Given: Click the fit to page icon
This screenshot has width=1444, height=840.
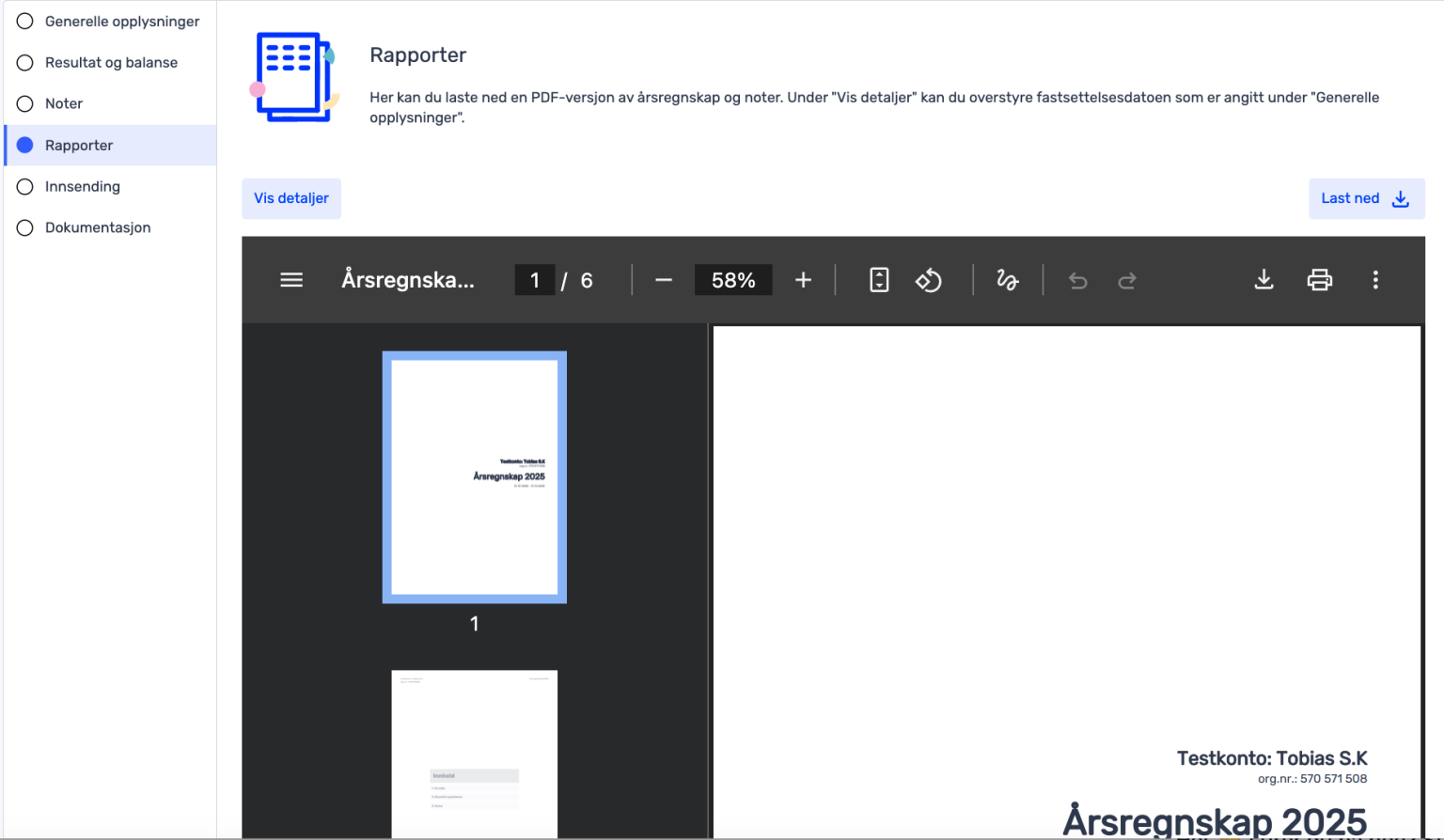Looking at the screenshot, I should (x=879, y=280).
